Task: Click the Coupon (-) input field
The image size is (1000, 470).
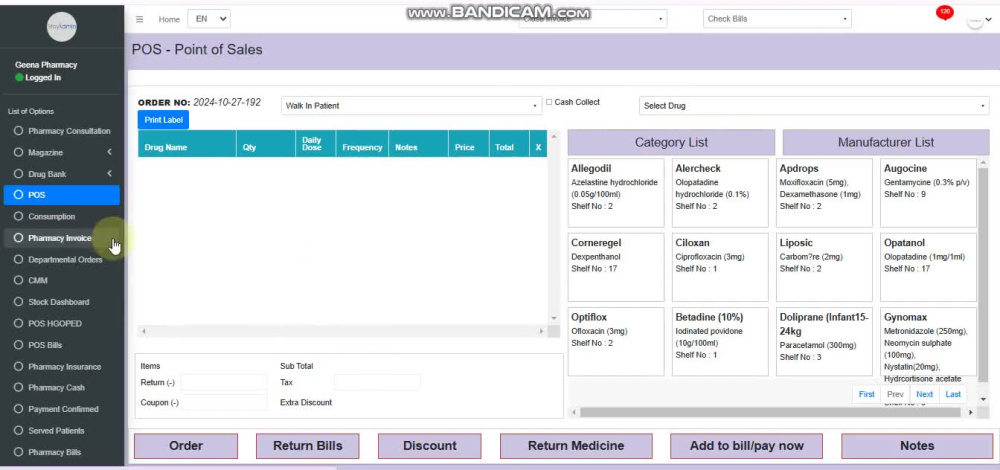Action: (x=224, y=402)
